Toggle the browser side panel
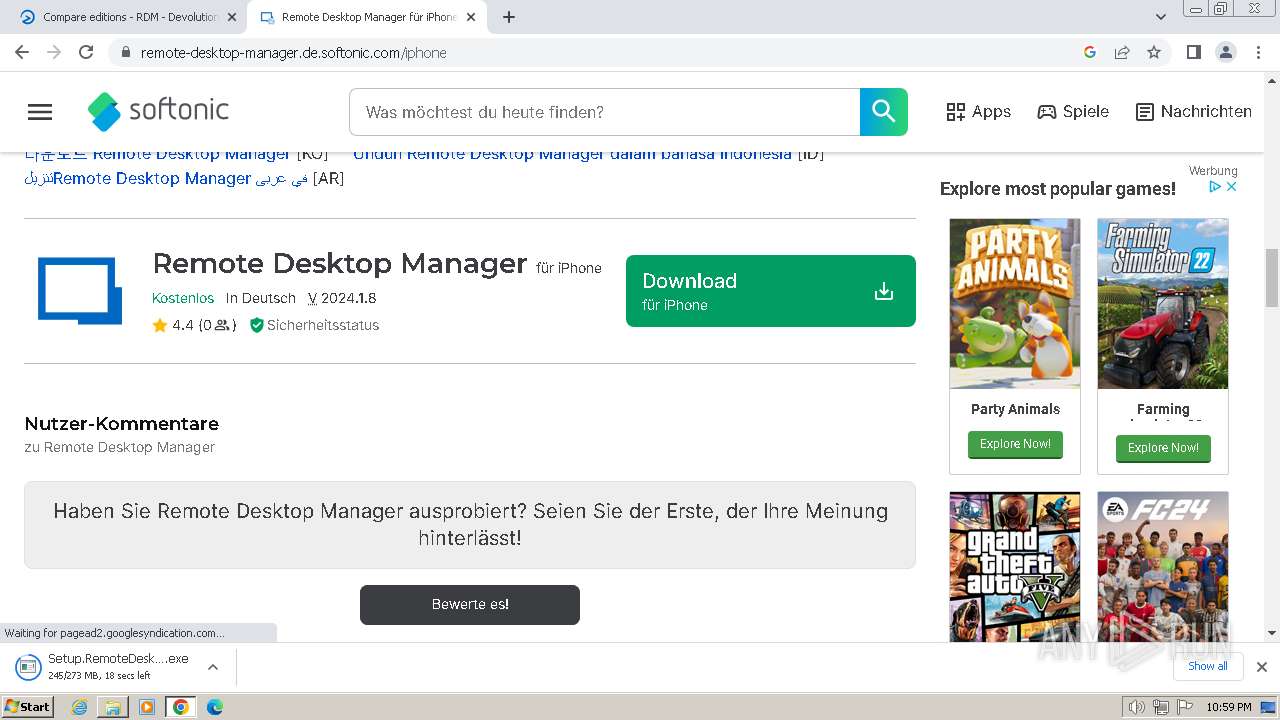Image resolution: width=1280 pixels, height=720 pixels. point(1193,52)
